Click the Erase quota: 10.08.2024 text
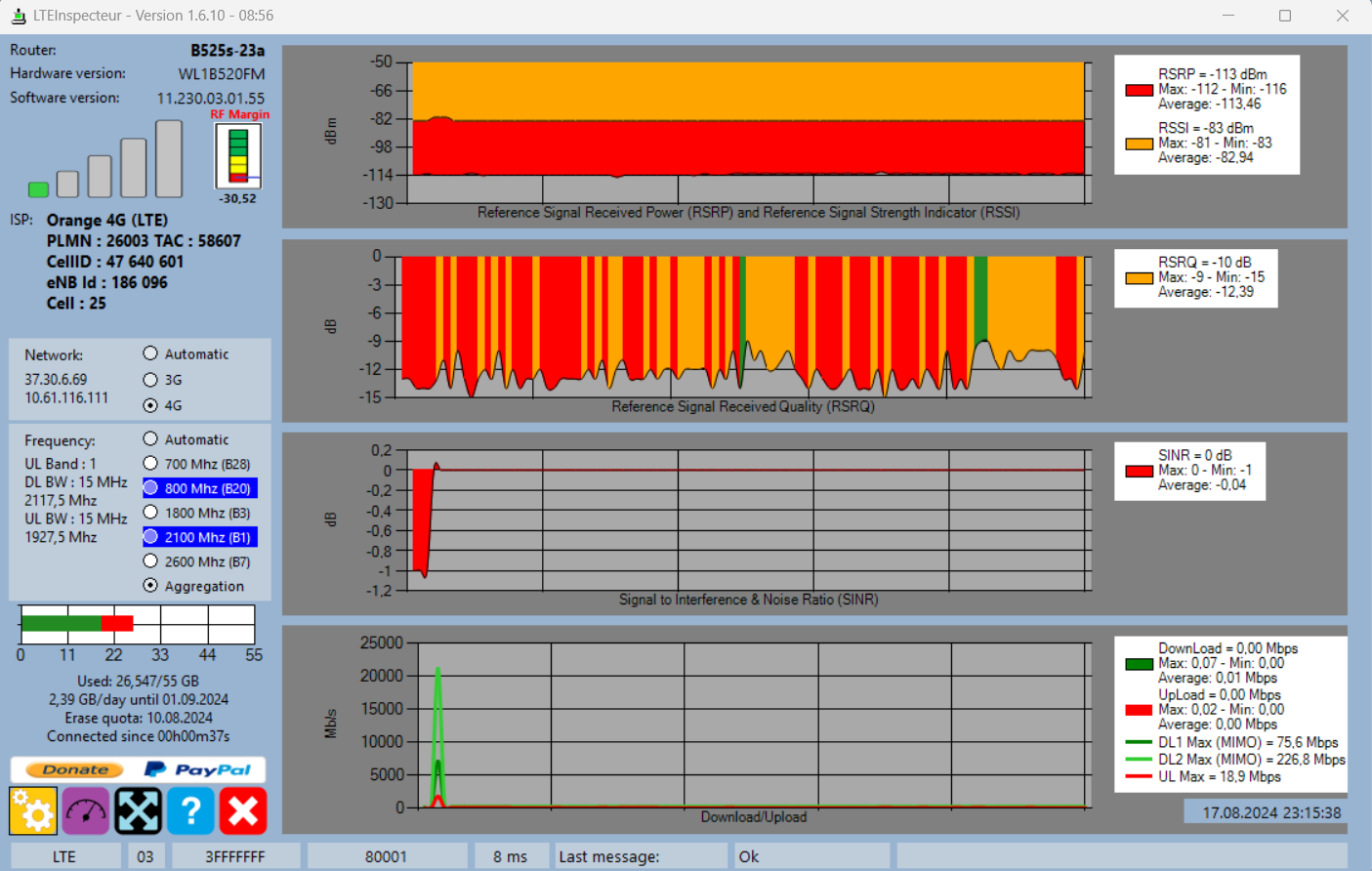The width and height of the screenshot is (1372, 871). 138,719
